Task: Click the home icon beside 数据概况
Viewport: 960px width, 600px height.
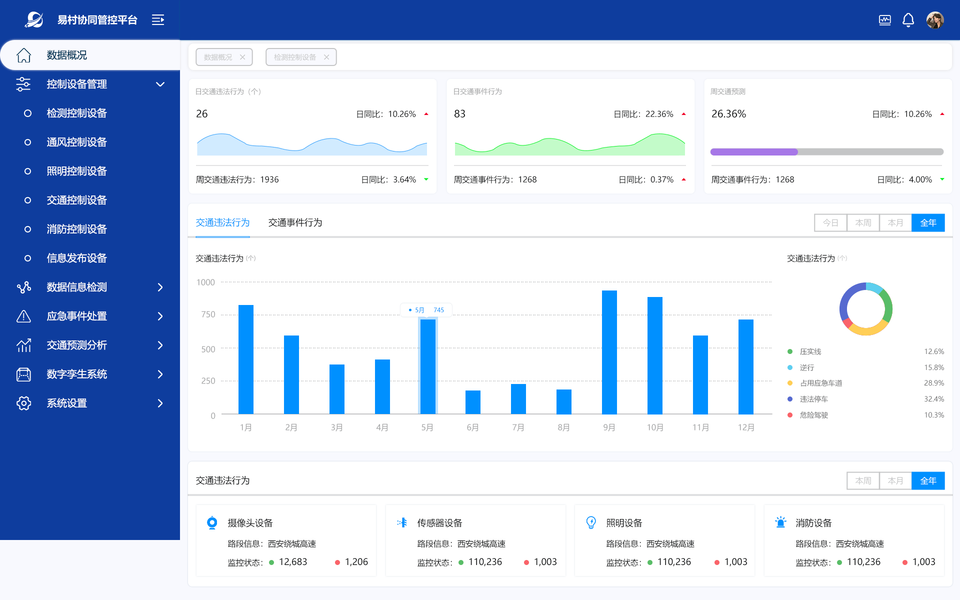Action: pyautogui.click(x=23, y=55)
